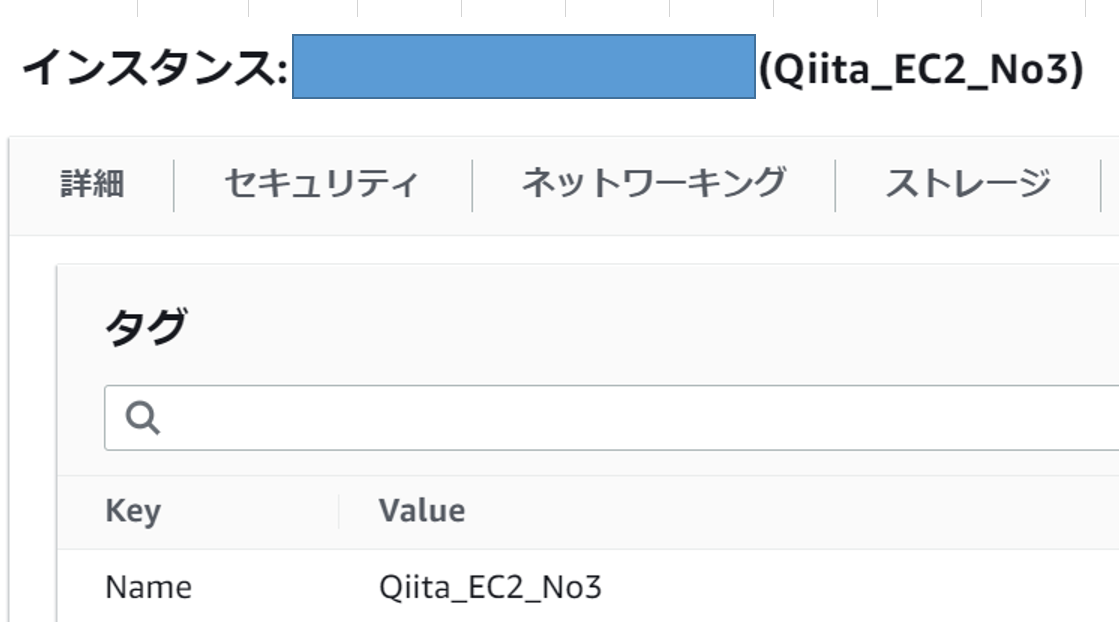Select the Name tag row
Screen dimensions: 1119x622
click(147, 587)
